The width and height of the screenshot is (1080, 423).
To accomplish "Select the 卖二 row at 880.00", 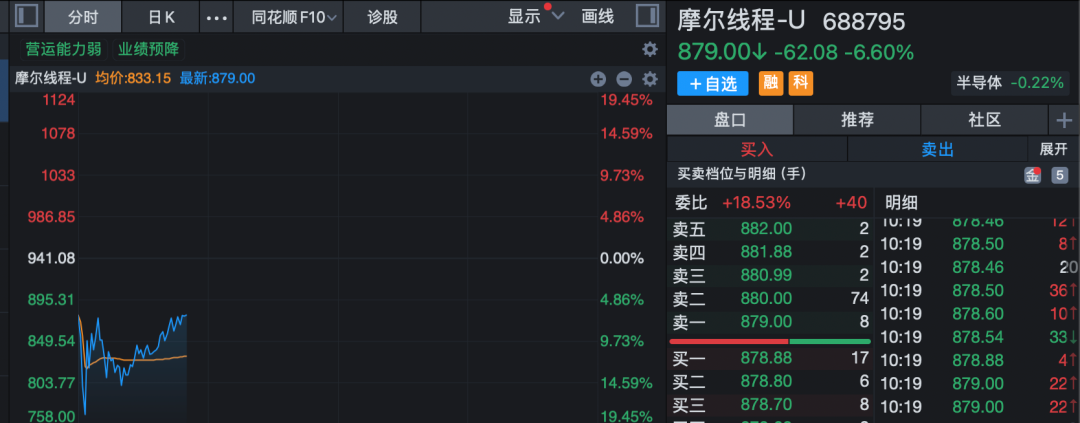I will click(x=770, y=299).
